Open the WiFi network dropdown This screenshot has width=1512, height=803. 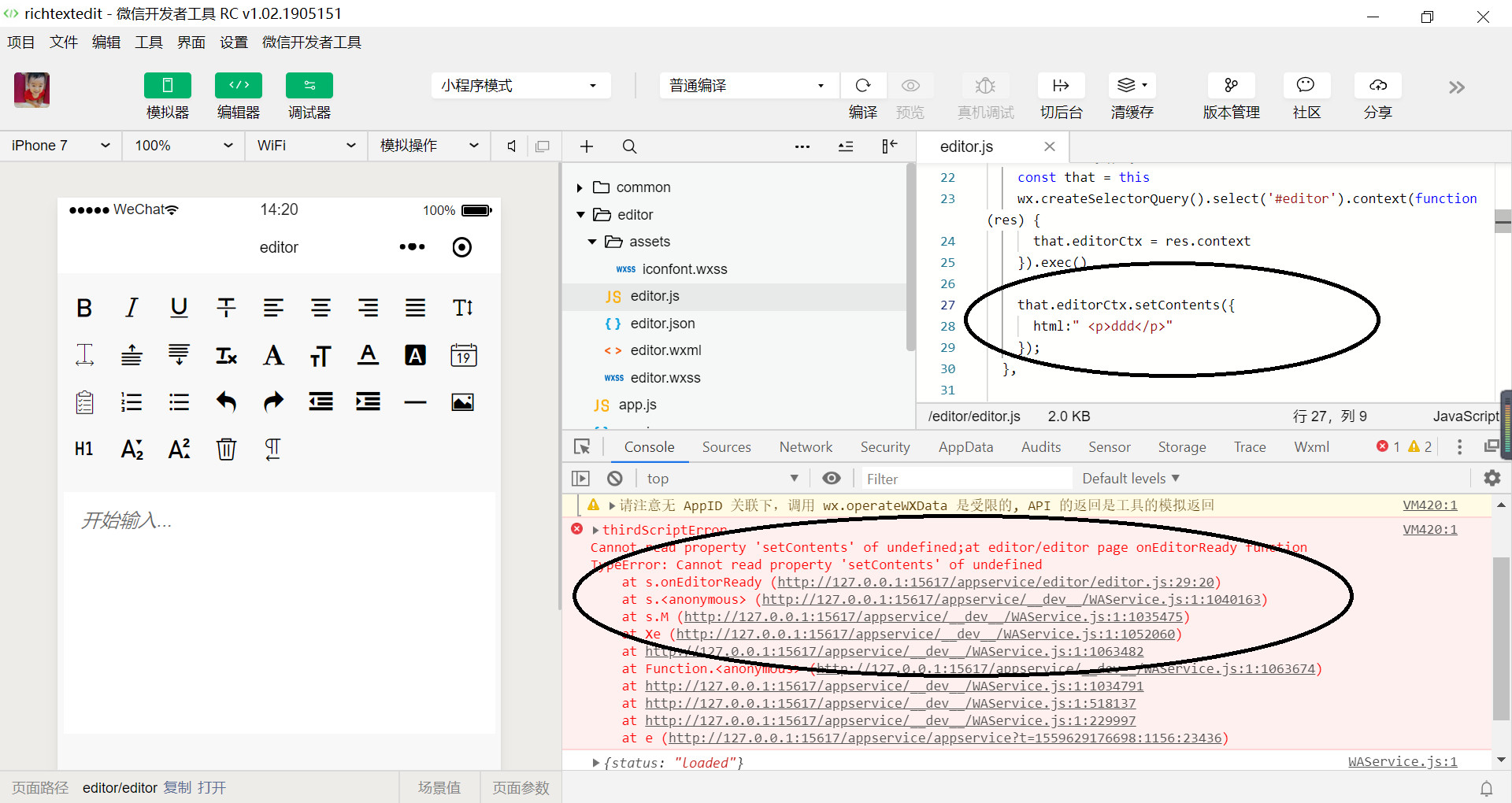[x=306, y=146]
